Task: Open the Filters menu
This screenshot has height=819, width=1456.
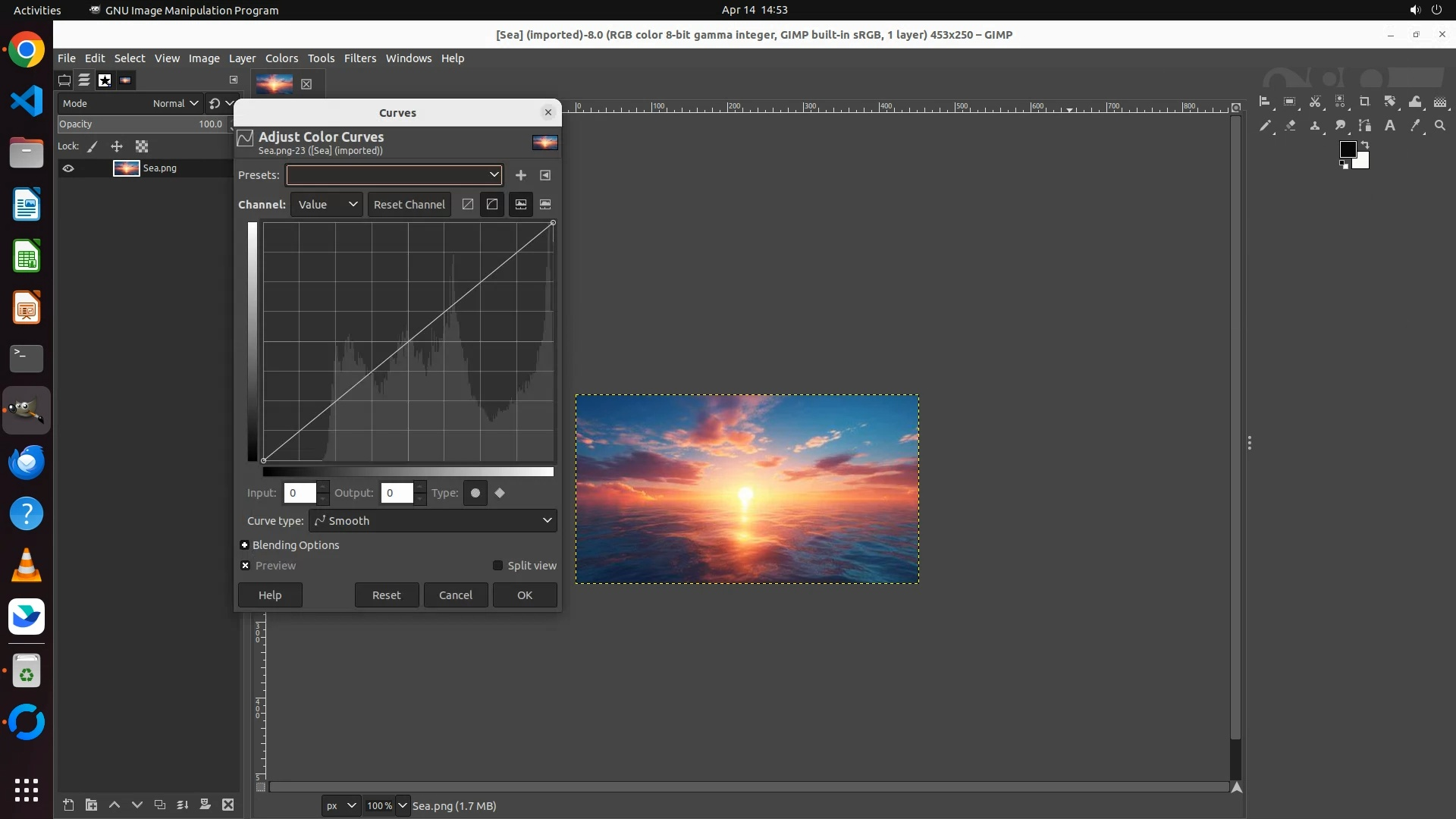Action: click(x=359, y=58)
